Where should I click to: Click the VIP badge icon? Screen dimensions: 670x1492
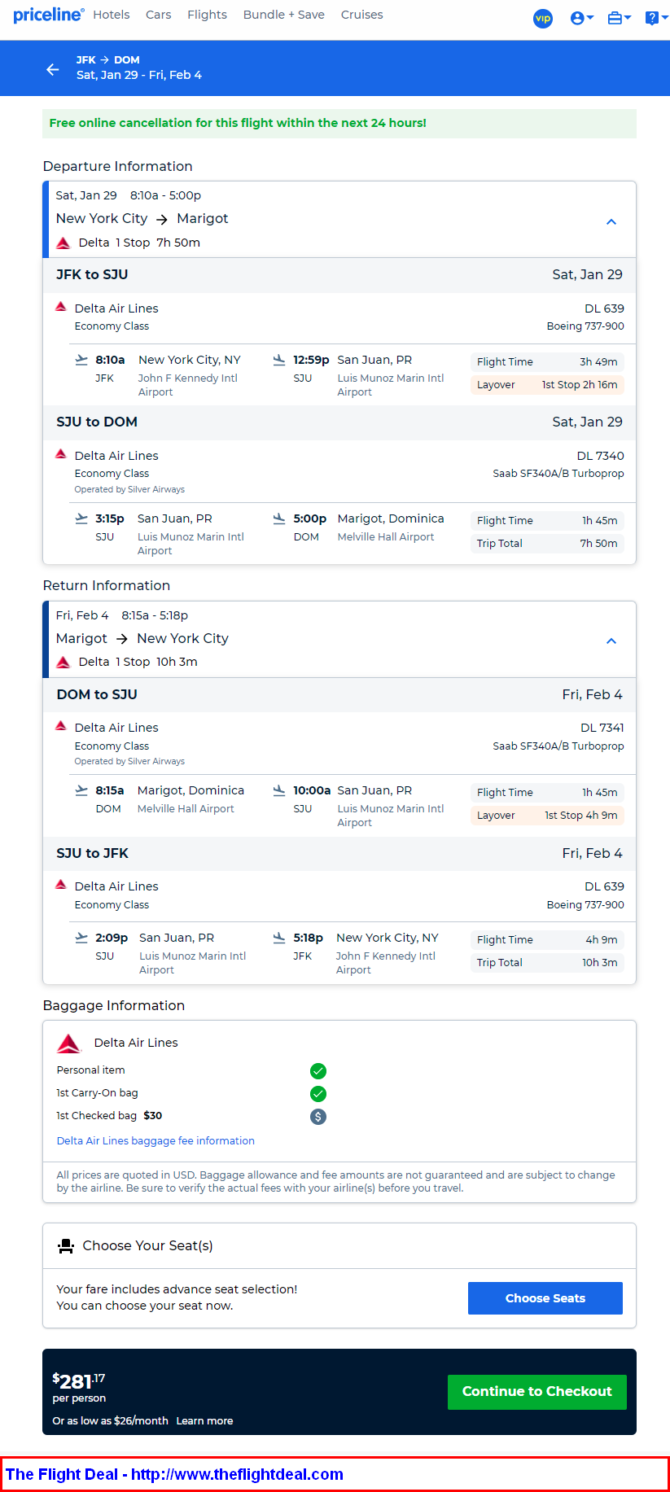point(543,18)
